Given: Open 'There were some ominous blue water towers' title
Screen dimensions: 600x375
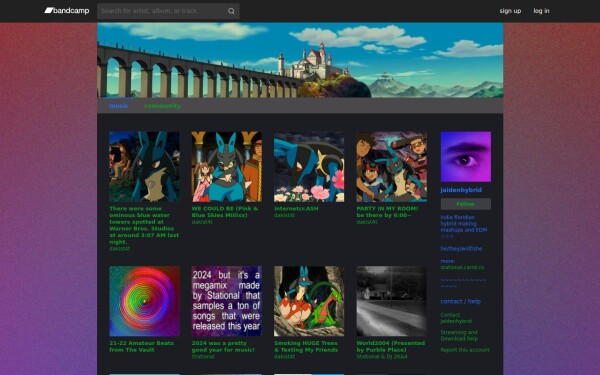Looking at the screenshot, I should coord(144,225).
